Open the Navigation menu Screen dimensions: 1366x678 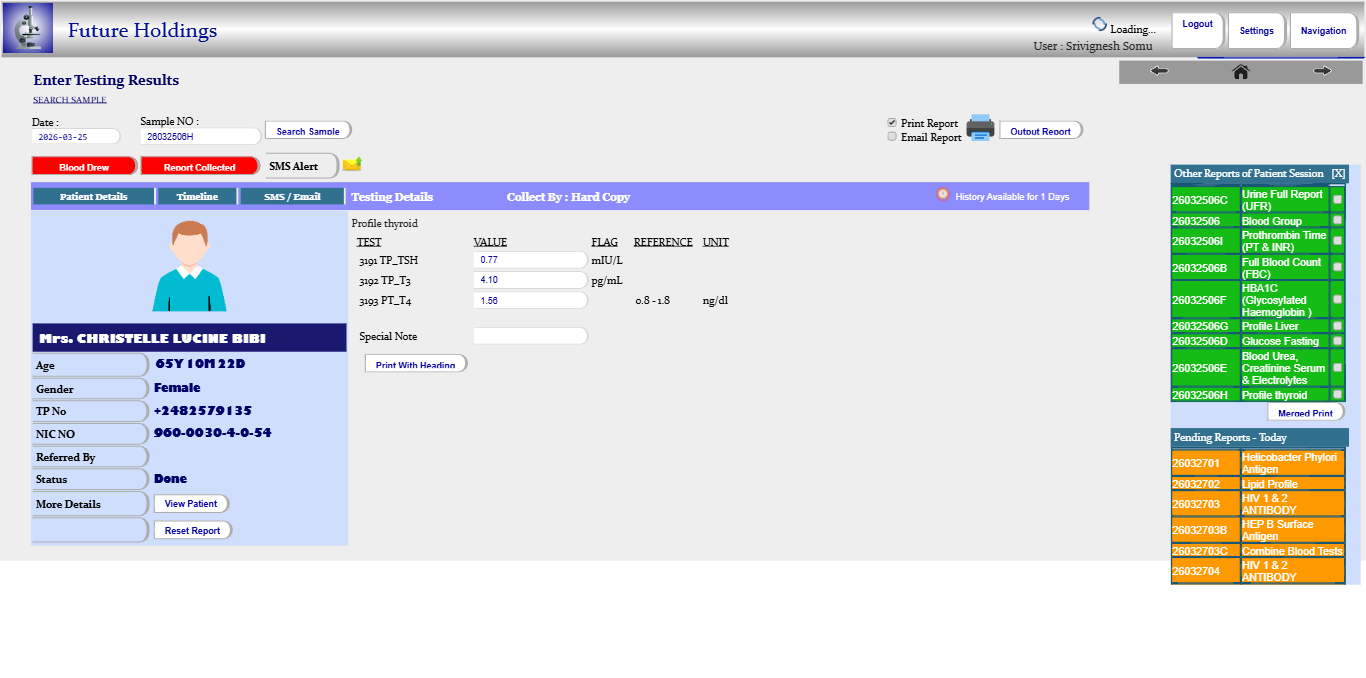pos(1323,31)
